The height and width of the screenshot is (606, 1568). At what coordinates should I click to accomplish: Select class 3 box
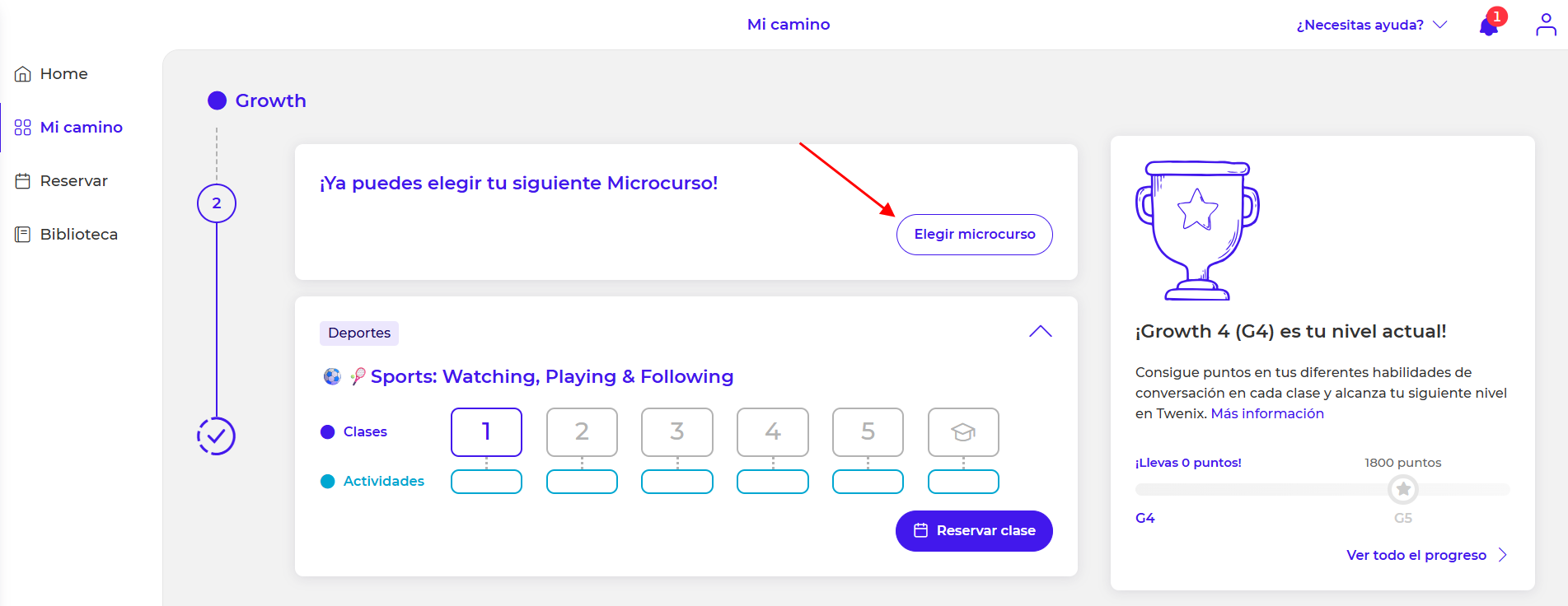click(677, 431)
